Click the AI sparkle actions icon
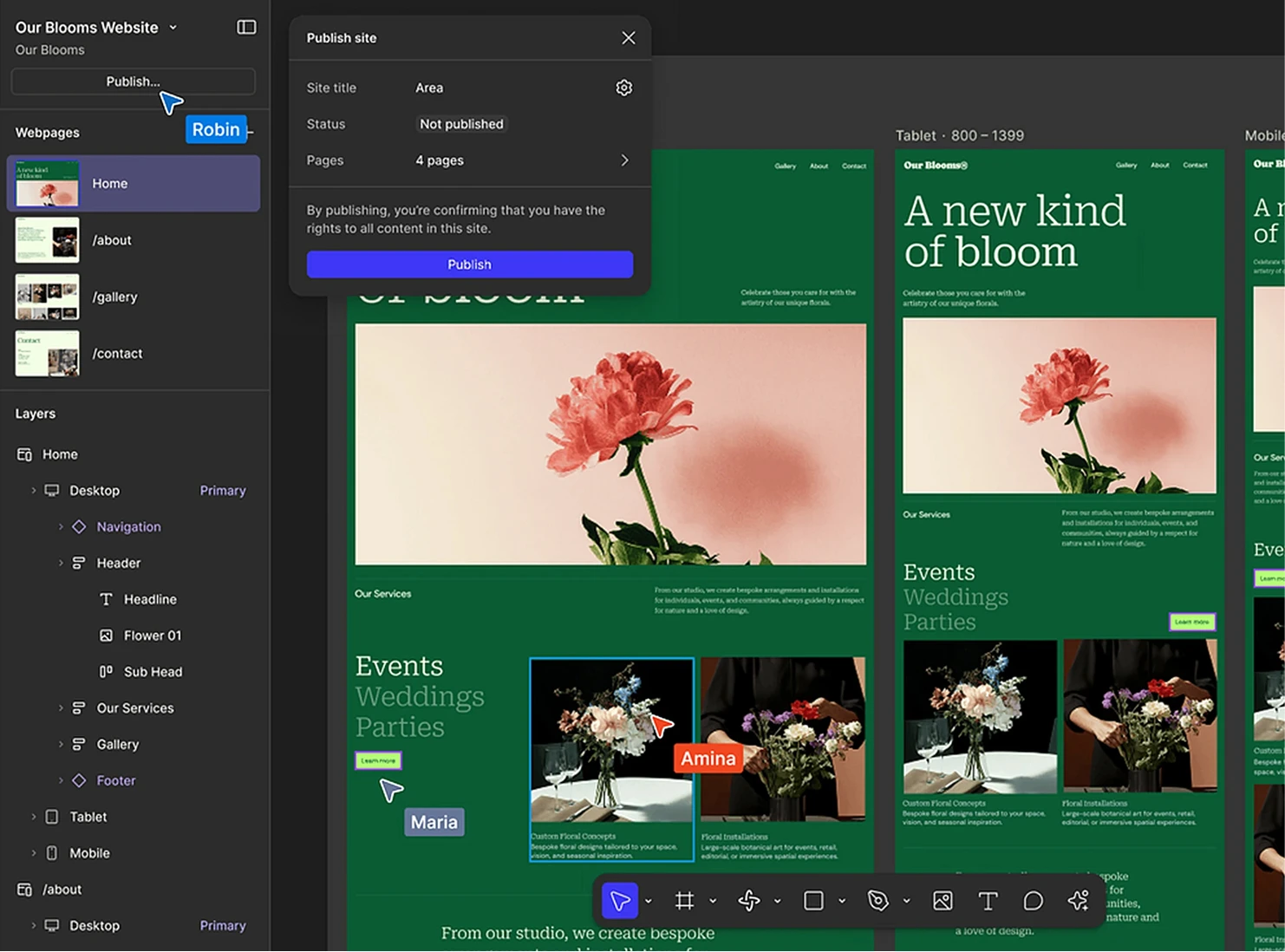The height and width of the screenshot is (952, 1285). pos(1078,901)
